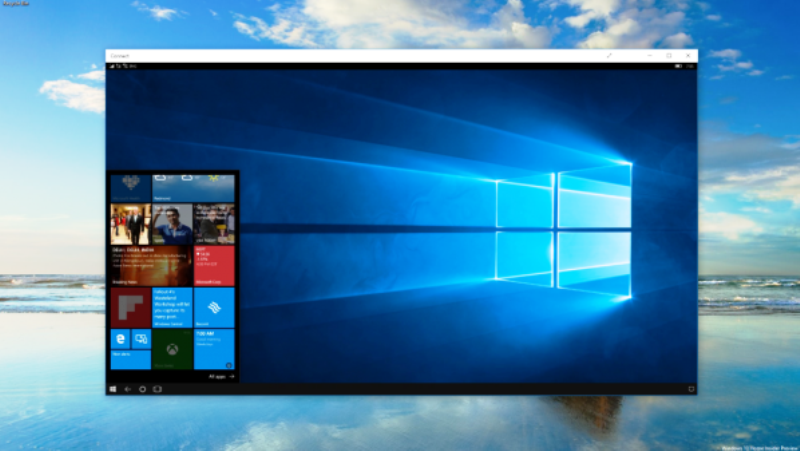The height and width of the screenshot is (451, 800).
Task: Toggle full-screen arrows in Connect title bar
Action: coord(608,55)
